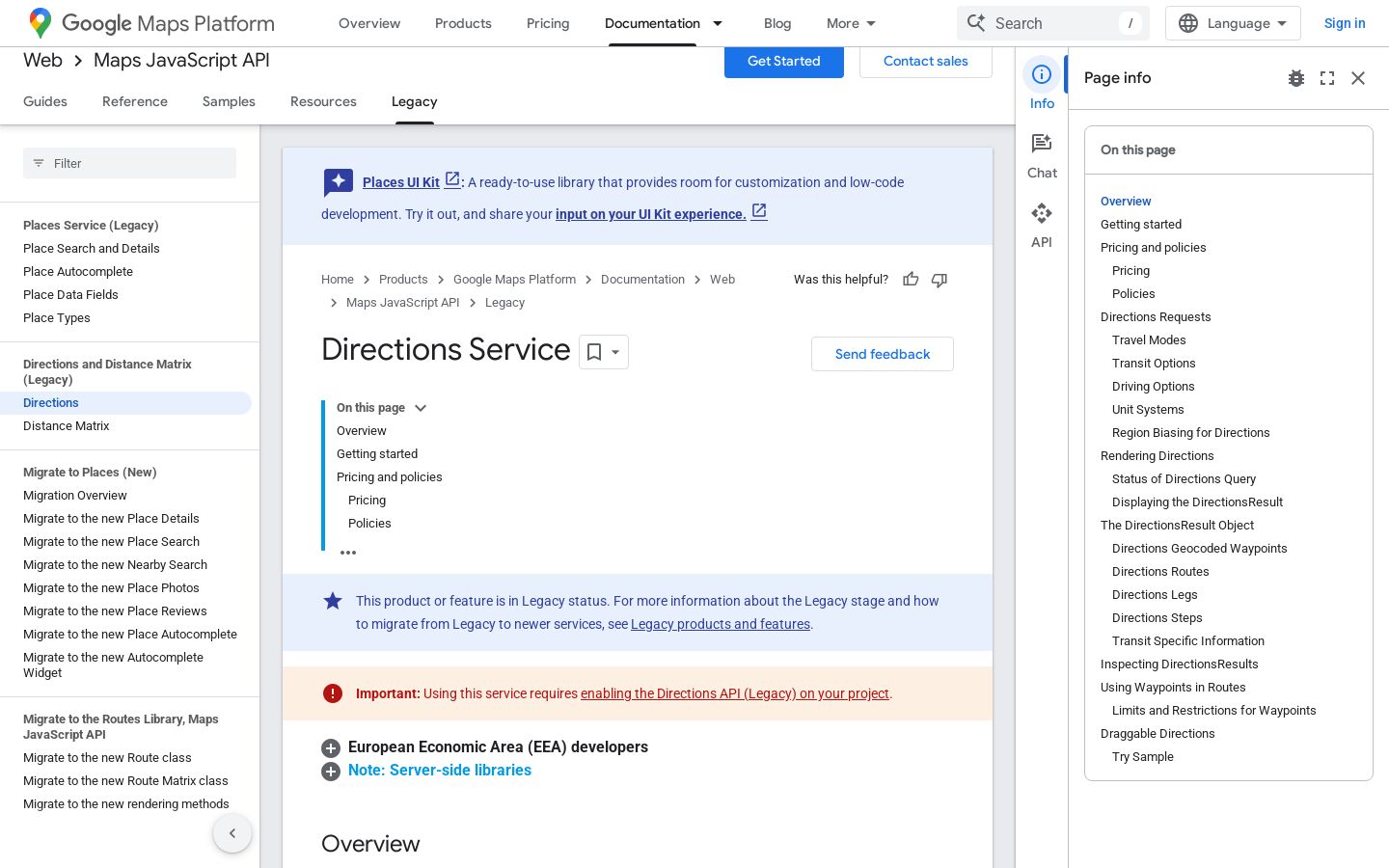Open input on your UI Kit experience link
The image size is (1389, 868).
coord(651,214)
